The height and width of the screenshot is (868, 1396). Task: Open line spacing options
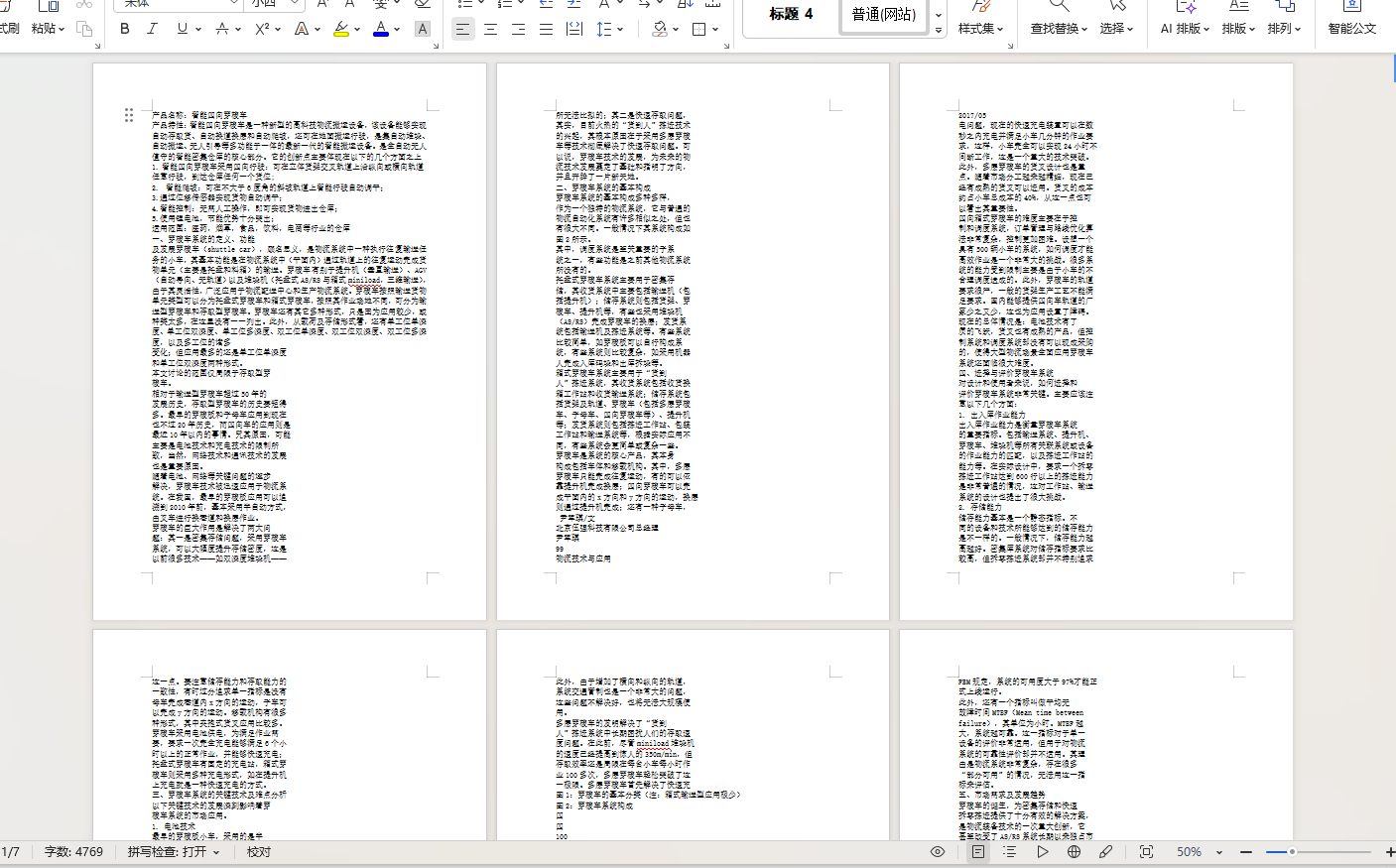[603, 29]
